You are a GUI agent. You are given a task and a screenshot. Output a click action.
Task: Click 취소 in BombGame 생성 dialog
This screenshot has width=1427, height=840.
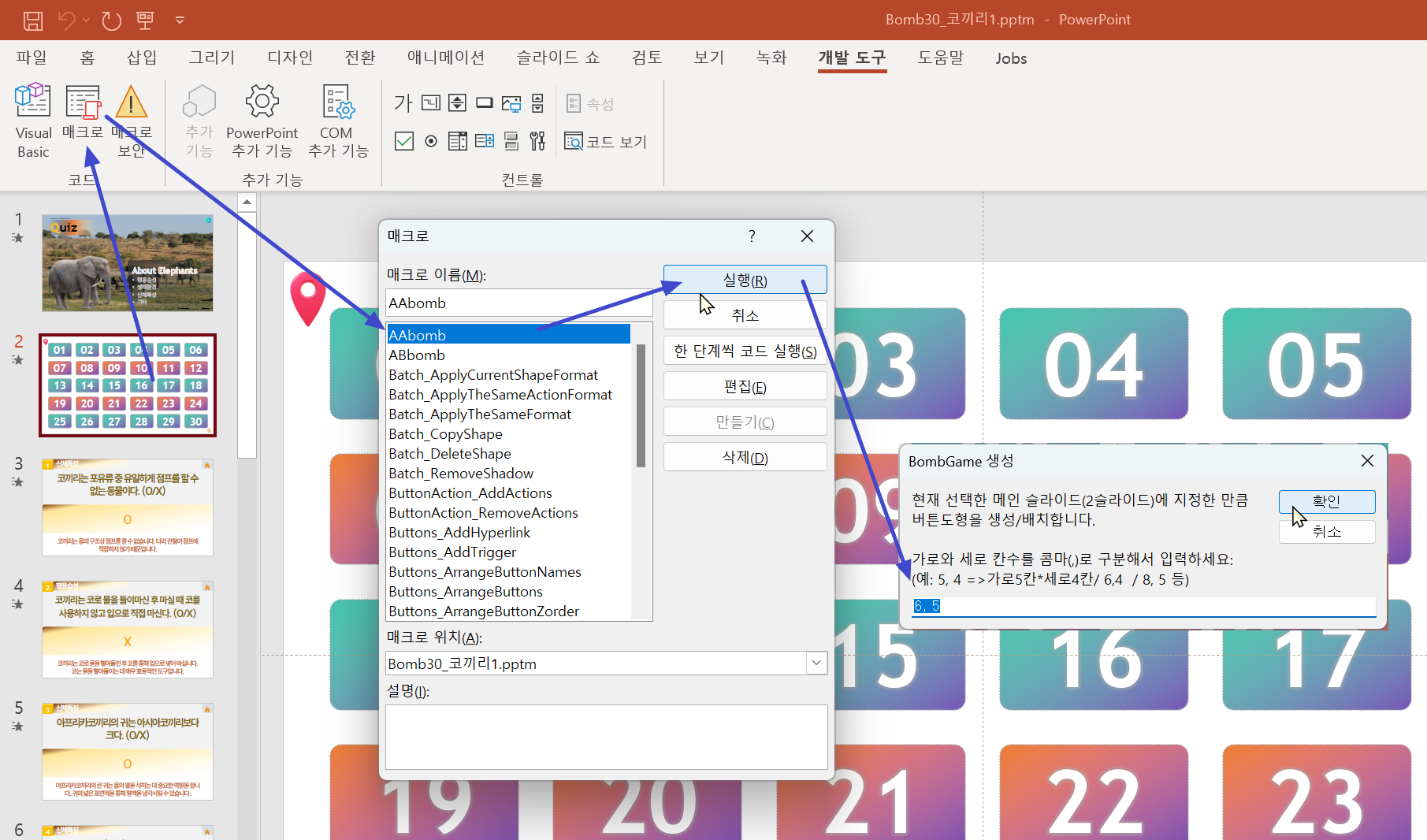coord(1327,531)
